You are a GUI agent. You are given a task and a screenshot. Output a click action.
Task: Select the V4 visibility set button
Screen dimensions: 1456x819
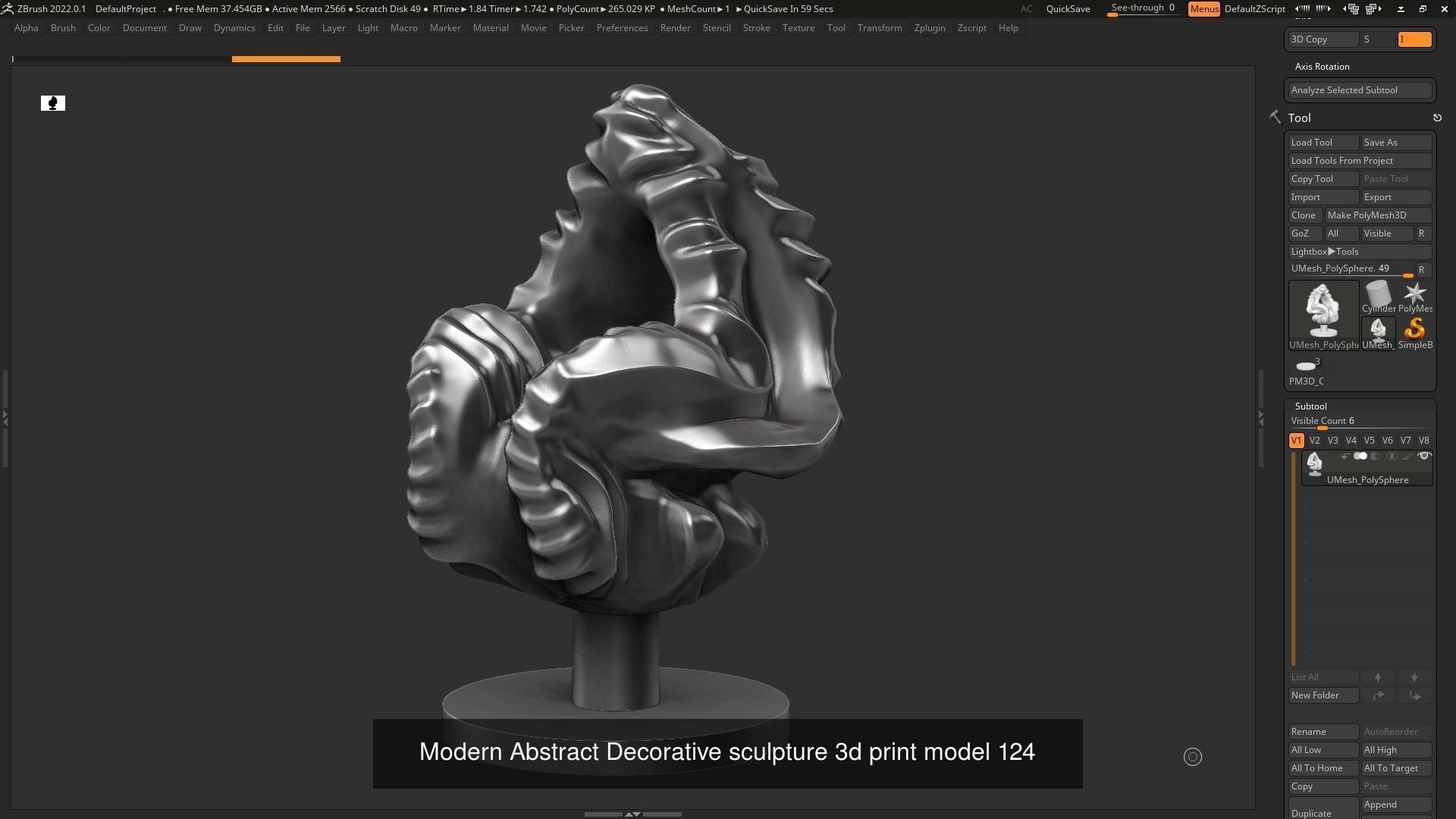click(1351, 441)
